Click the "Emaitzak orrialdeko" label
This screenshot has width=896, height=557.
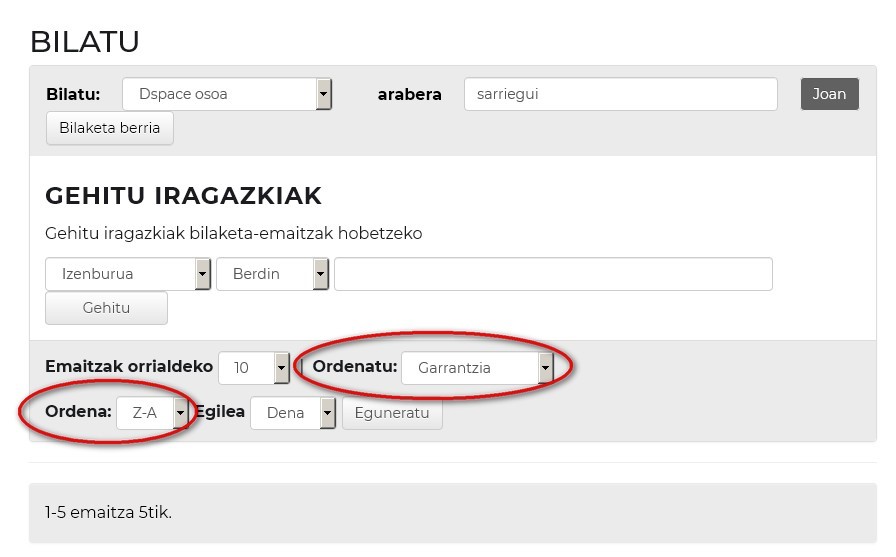(x=129, y=367)
